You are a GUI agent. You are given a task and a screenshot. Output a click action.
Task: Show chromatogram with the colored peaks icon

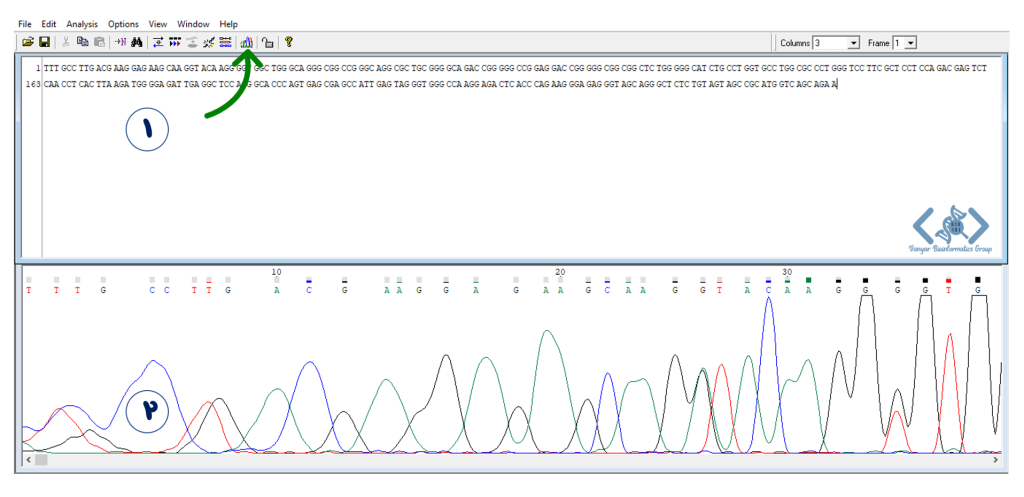pyautogui.click(x=246, y=42)
